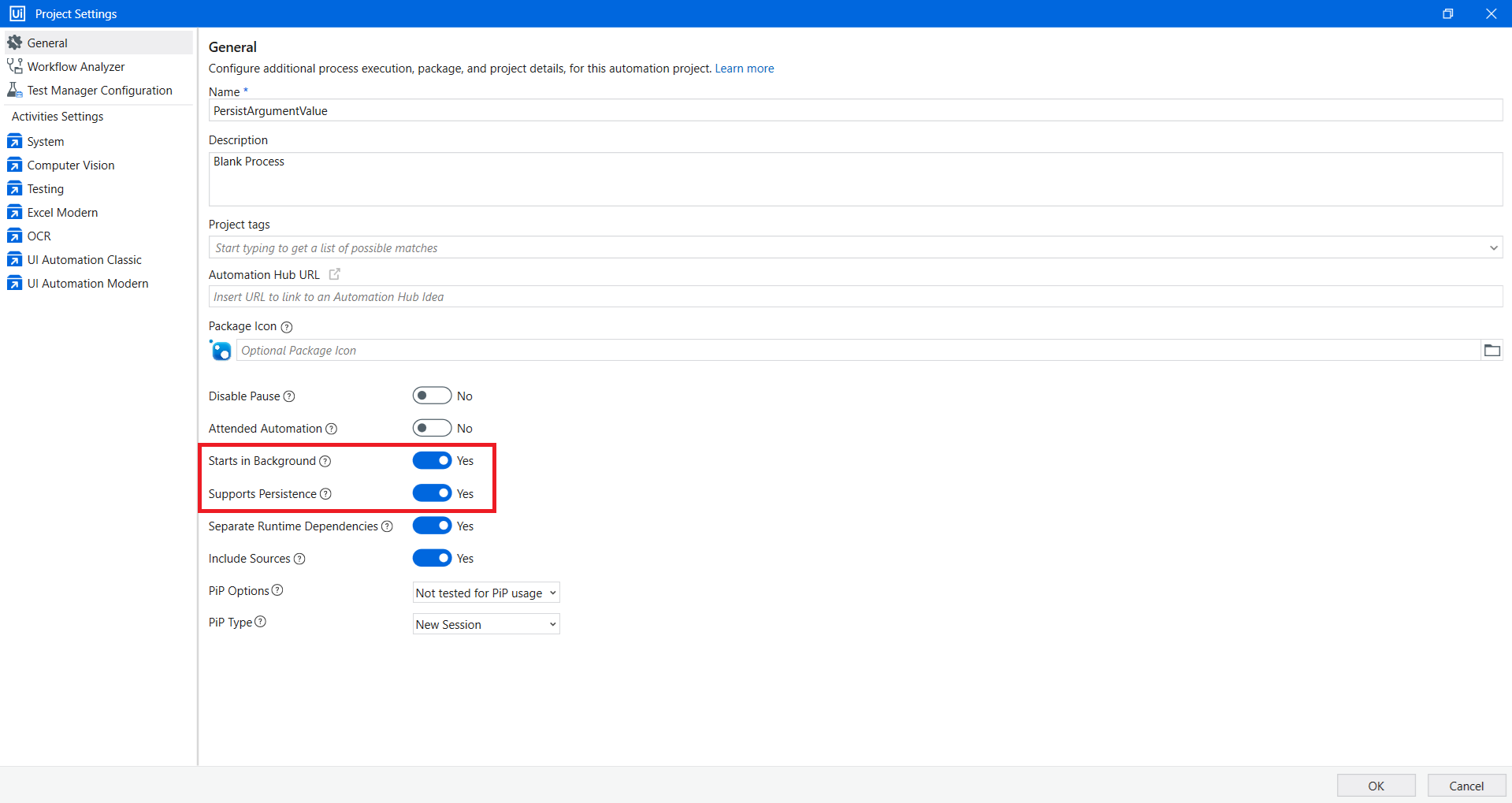This screenshot has width=1512, height=803.
Task: Click the Automation Hub URL external link icon
Action: (x=334, y=273)
